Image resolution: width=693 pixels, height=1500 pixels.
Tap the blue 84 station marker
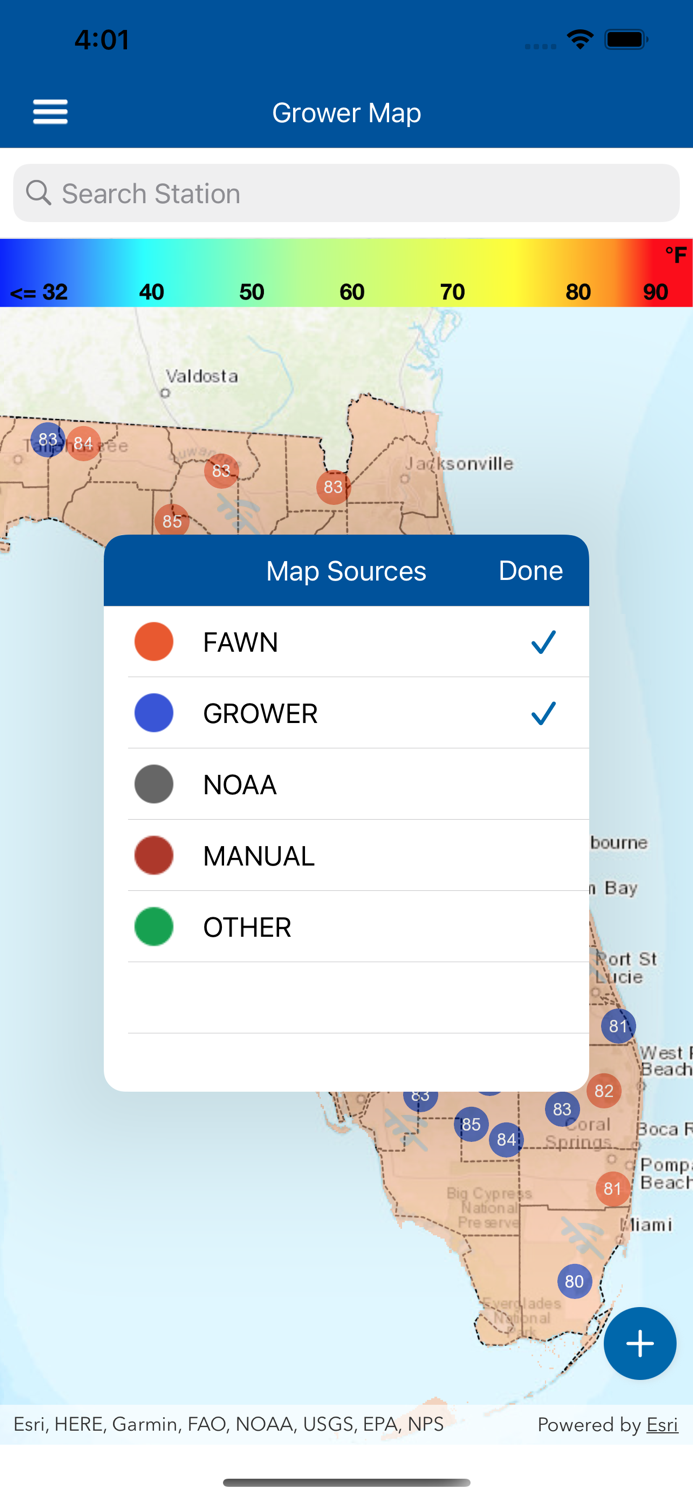(506, 1140)
